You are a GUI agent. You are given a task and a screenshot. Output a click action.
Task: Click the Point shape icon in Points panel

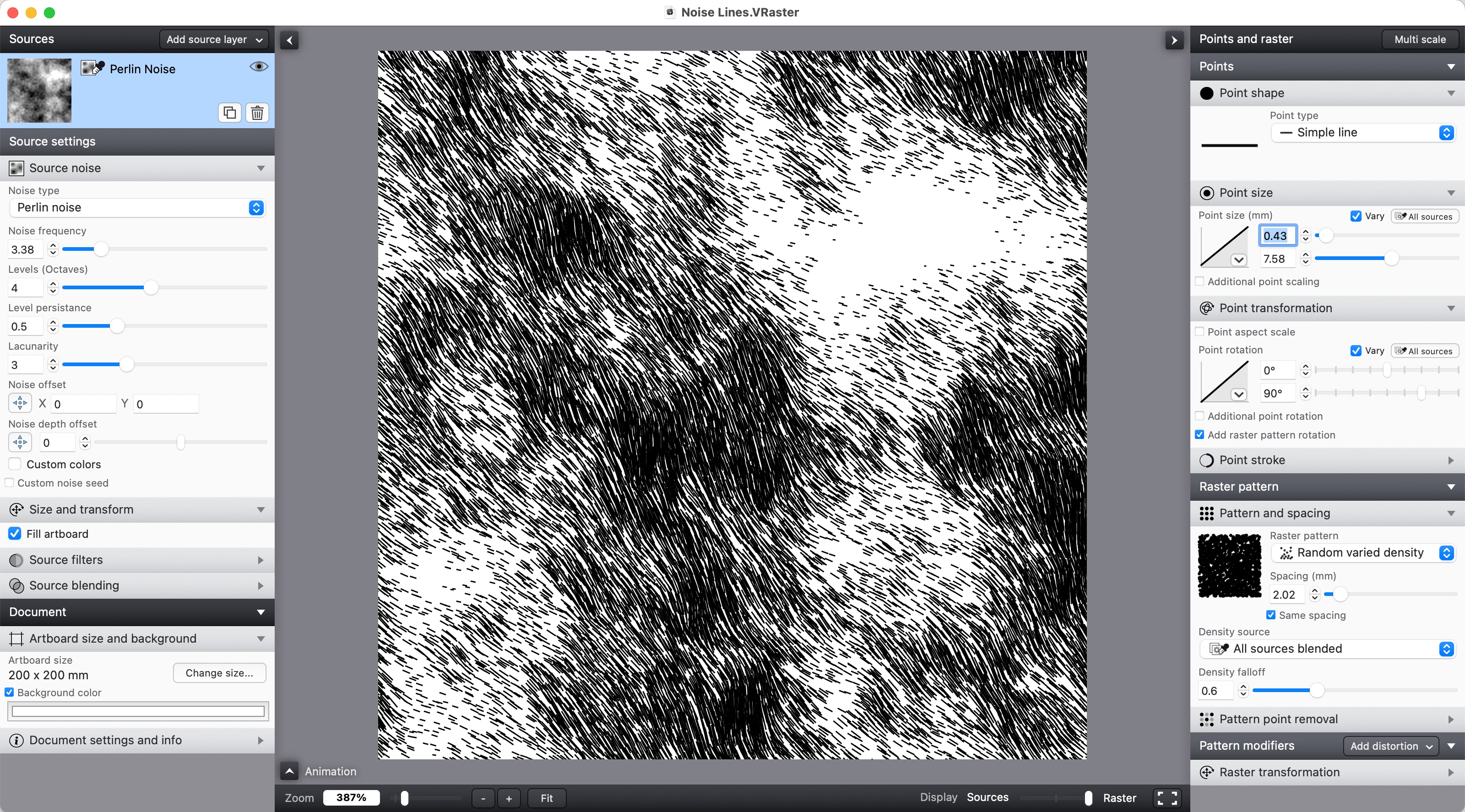[x=1207, y=92]
